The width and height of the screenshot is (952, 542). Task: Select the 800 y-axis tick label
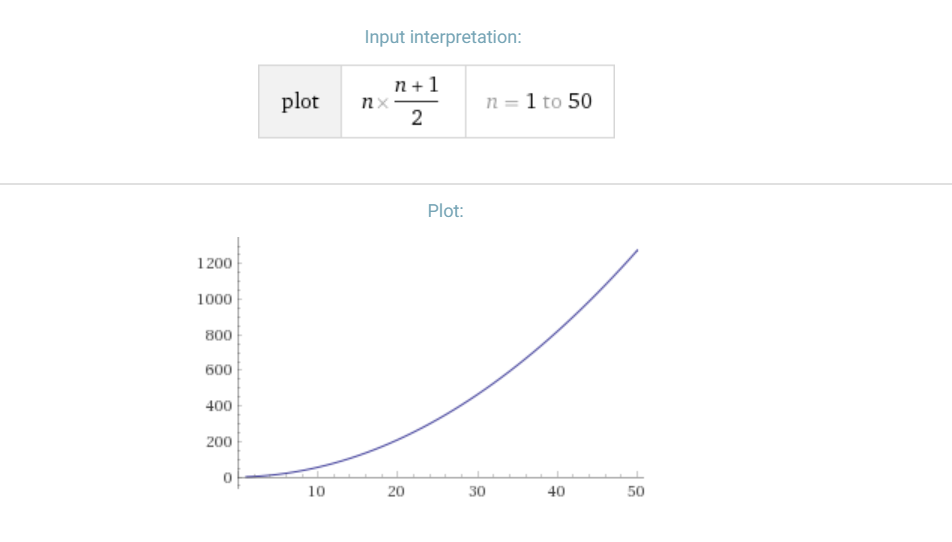tap(218, 335)
